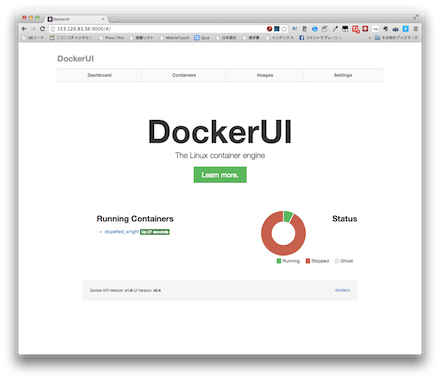
Task: Bookmark this page with the star icon
Action: click(284, 29)
